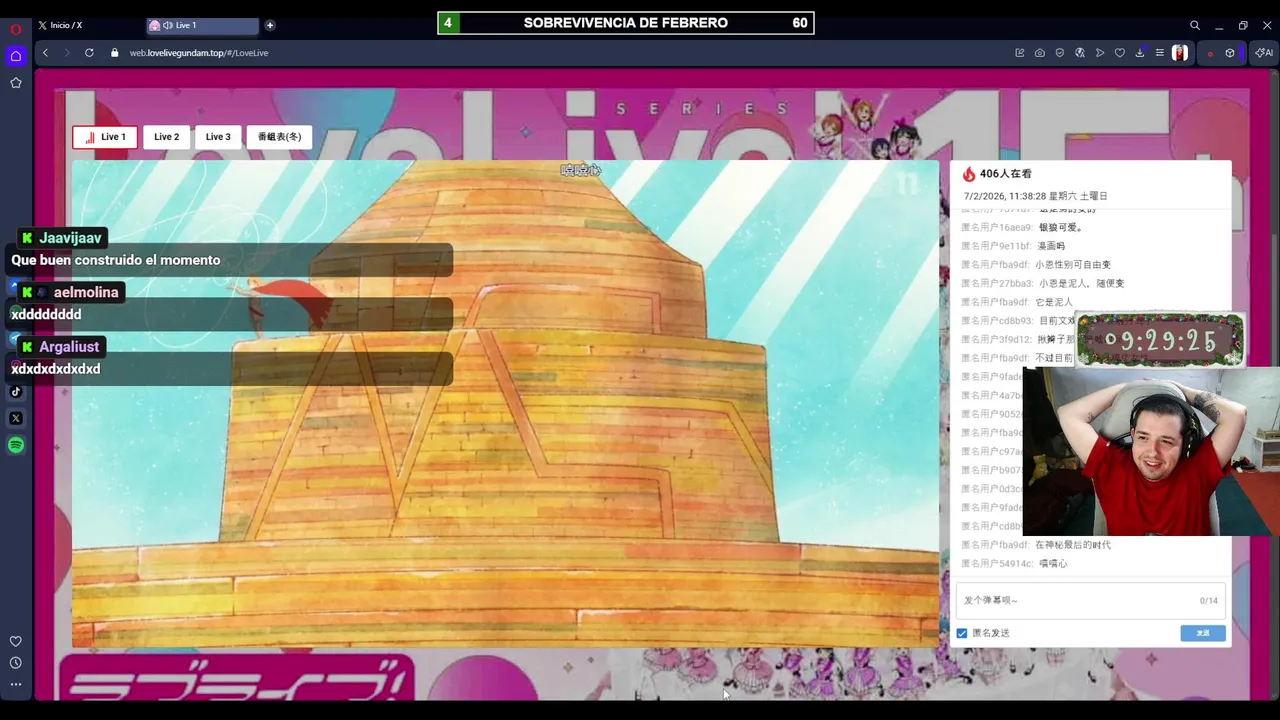Take a snapshot with camera icon
1280x720 pixels.
click(x=1040, y=53)
